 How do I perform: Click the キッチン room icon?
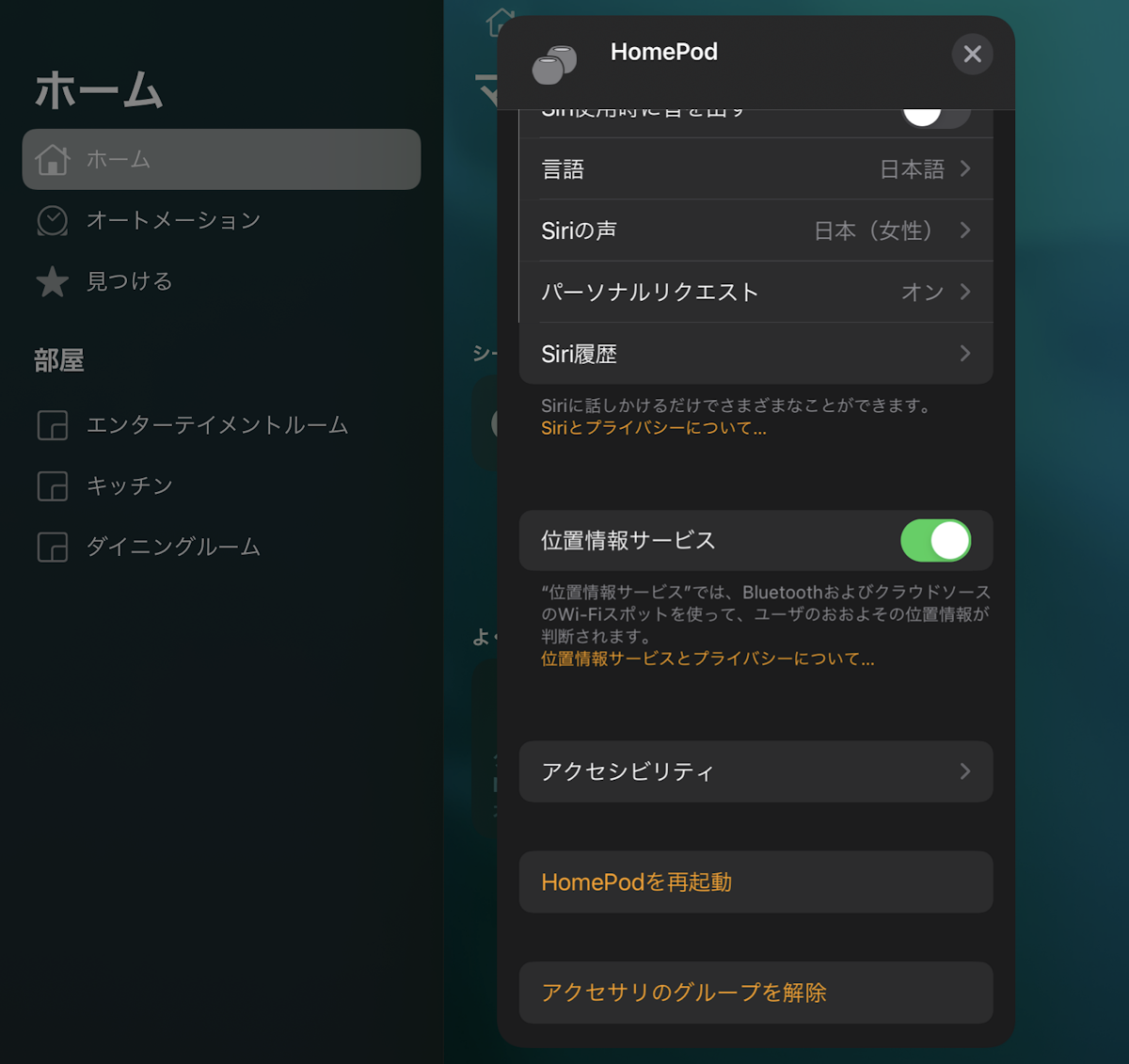53,486
